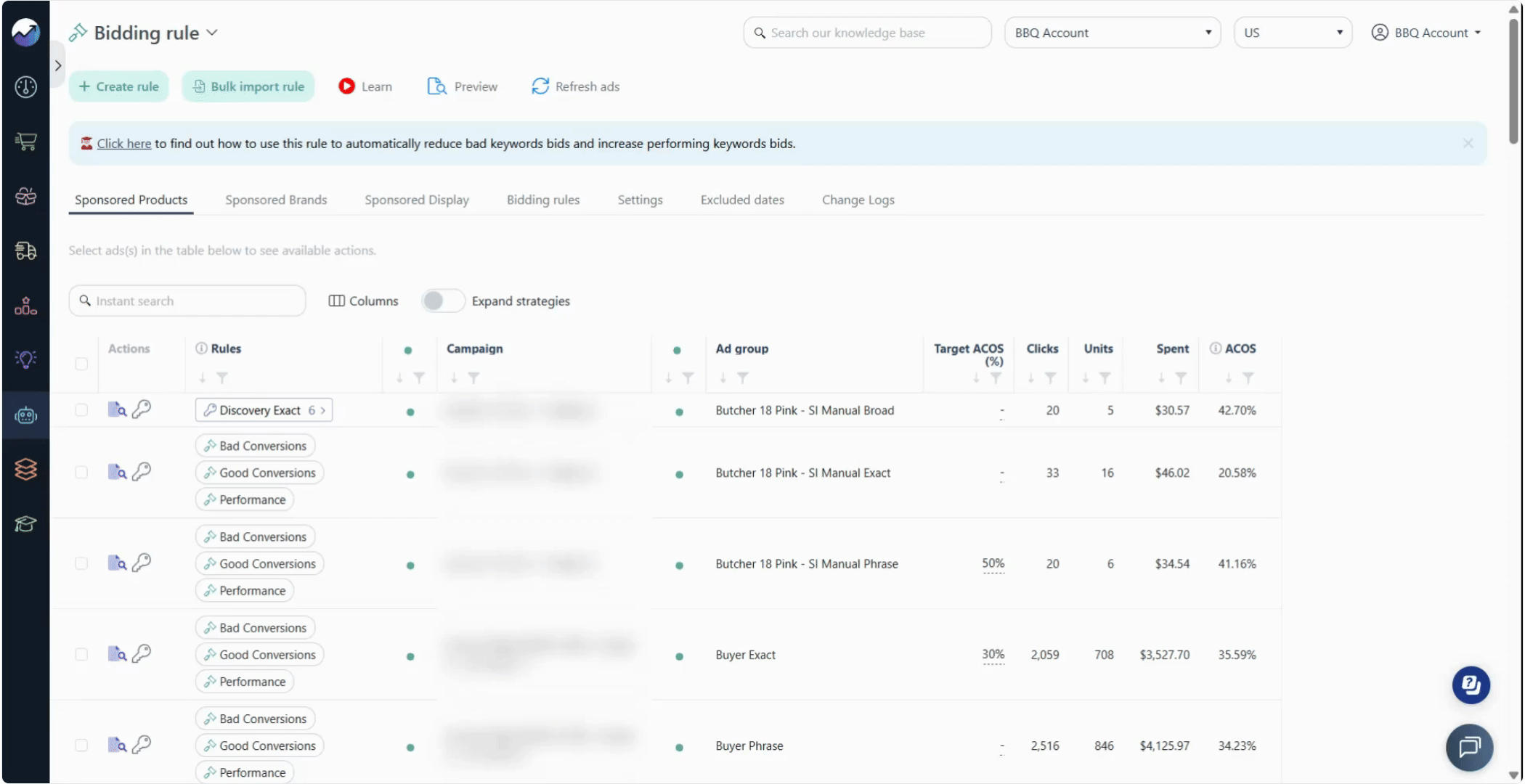Open the chat support floating button
This screenshot has height=784, width=1525.
(1470, 747)
